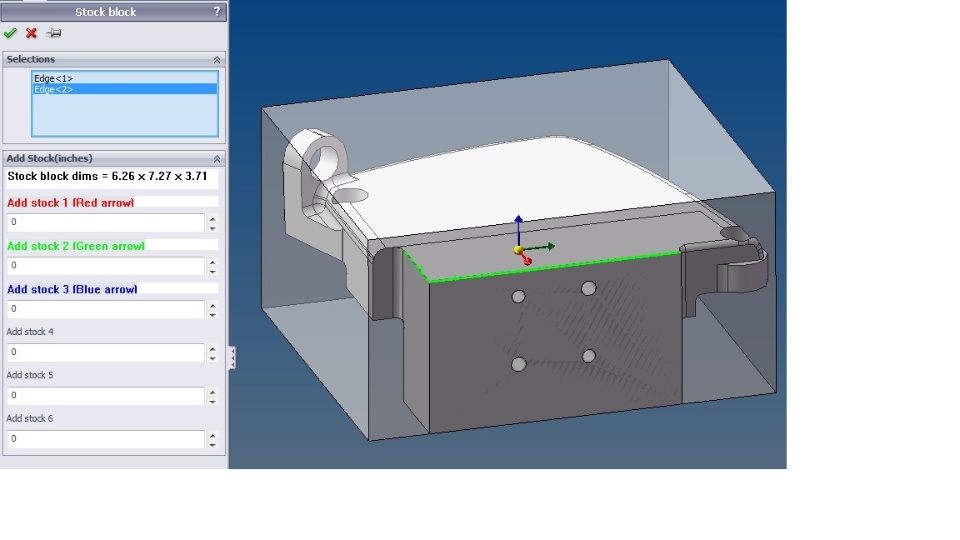Image resolution: width=960 pixels, height=540 pixels.
Task: Decrease Add stock 6 value with down arrow
Action: coord(212,444)
